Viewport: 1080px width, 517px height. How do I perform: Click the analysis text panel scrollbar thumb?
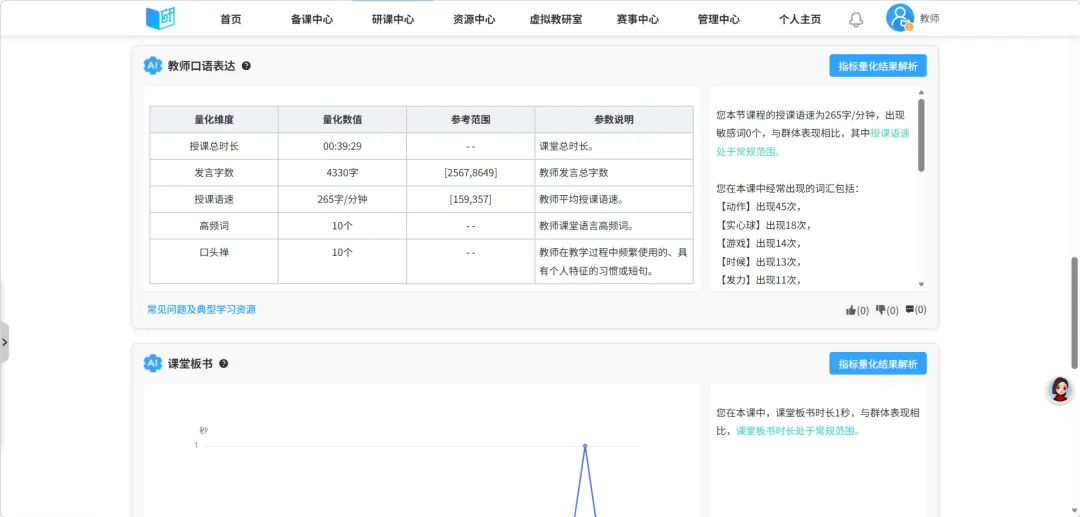pos(921,135)
